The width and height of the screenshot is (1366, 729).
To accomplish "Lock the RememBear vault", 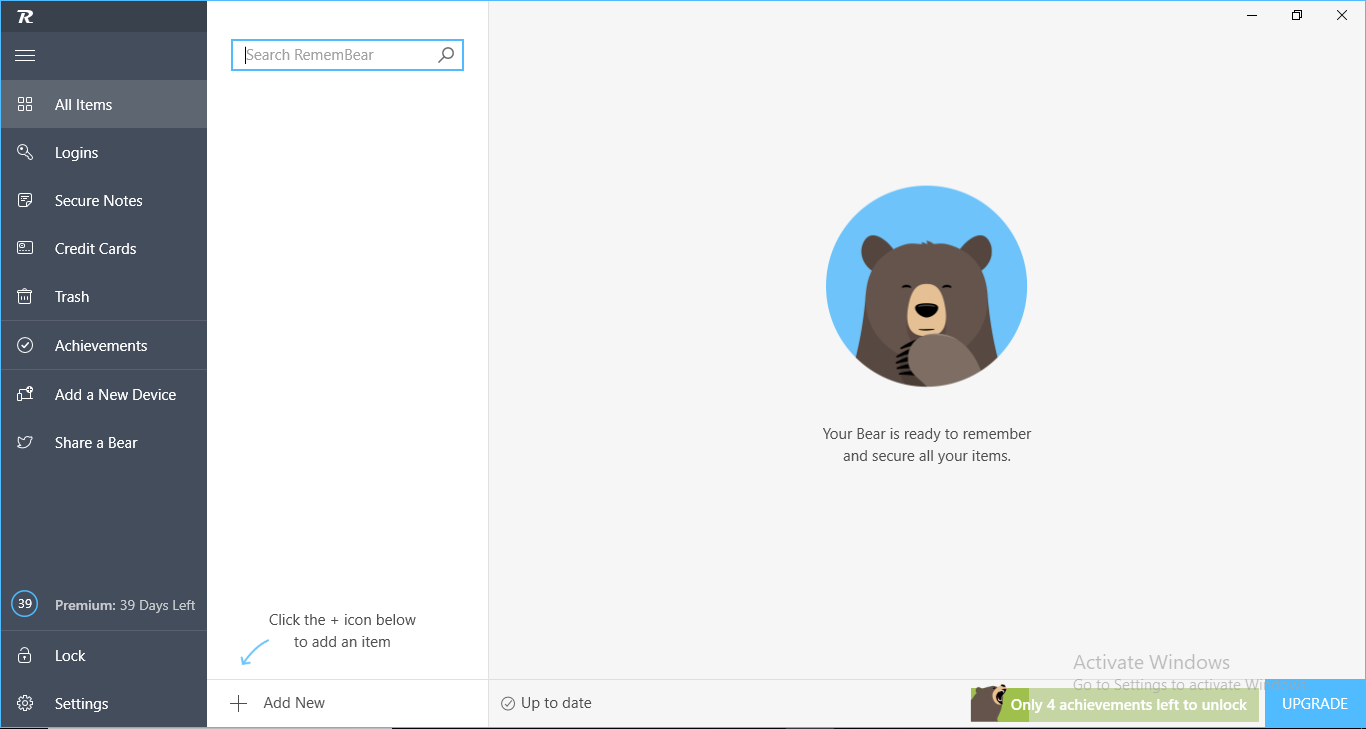I will 104,655.
